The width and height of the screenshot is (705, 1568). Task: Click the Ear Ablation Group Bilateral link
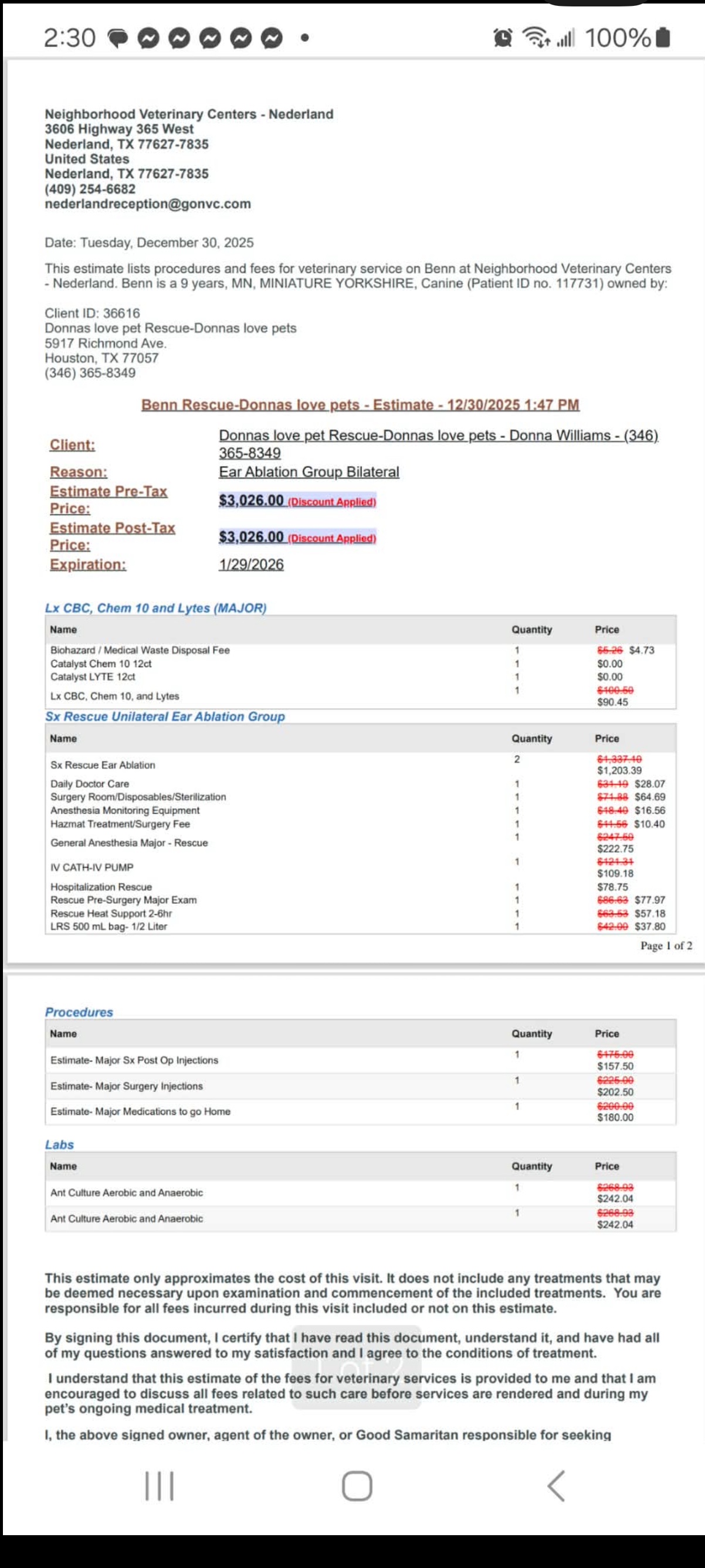[309, 472]
